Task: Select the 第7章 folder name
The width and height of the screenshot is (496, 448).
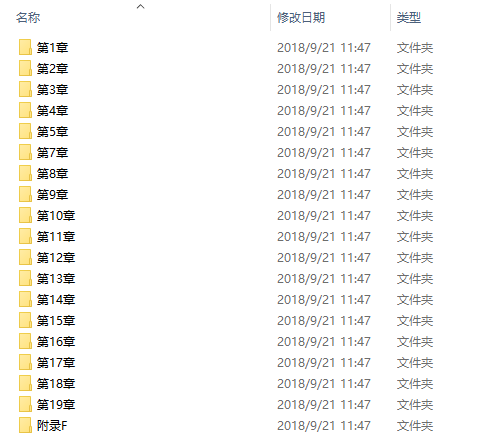Action: tap(52, 153)
